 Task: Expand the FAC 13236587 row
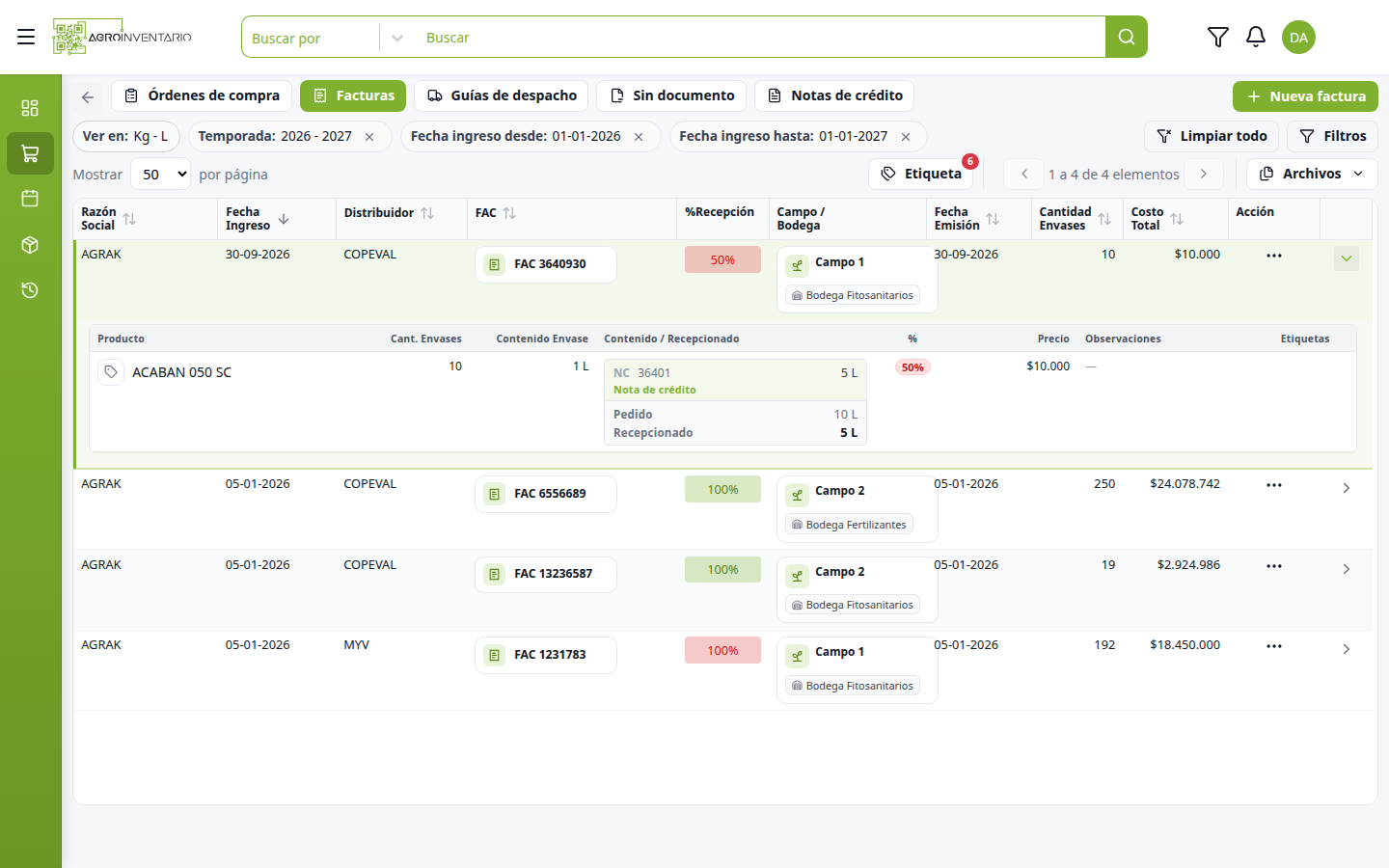1347,569
